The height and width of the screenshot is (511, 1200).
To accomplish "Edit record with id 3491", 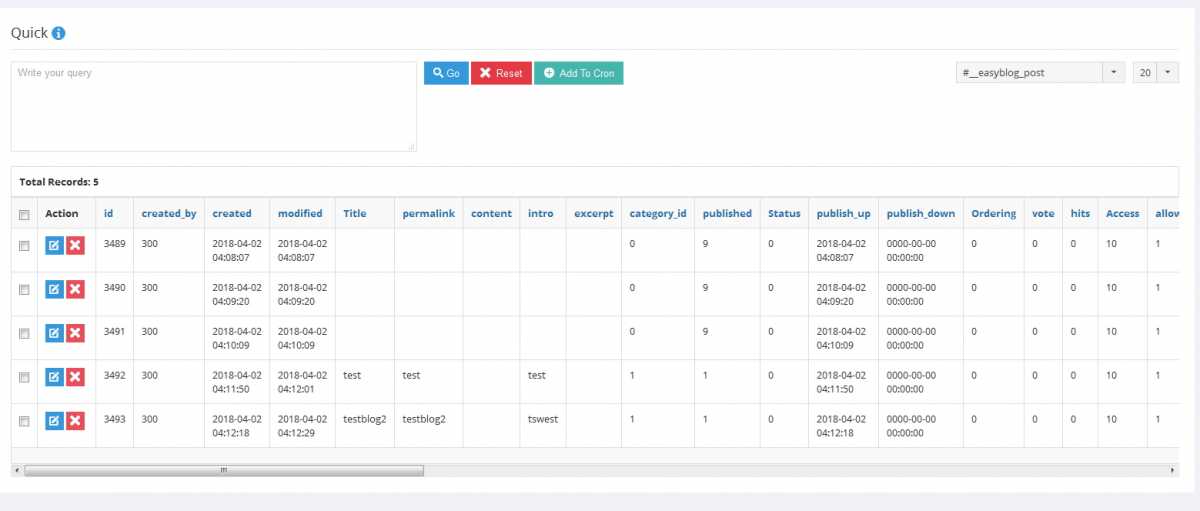I will [54, 333].
